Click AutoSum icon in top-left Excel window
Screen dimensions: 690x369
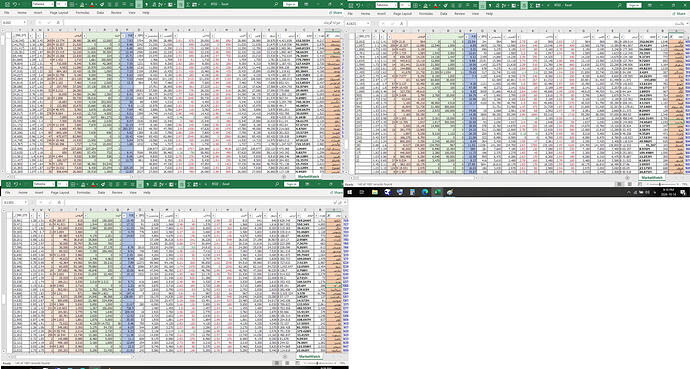pyautogui.click(x=188, y=4)
